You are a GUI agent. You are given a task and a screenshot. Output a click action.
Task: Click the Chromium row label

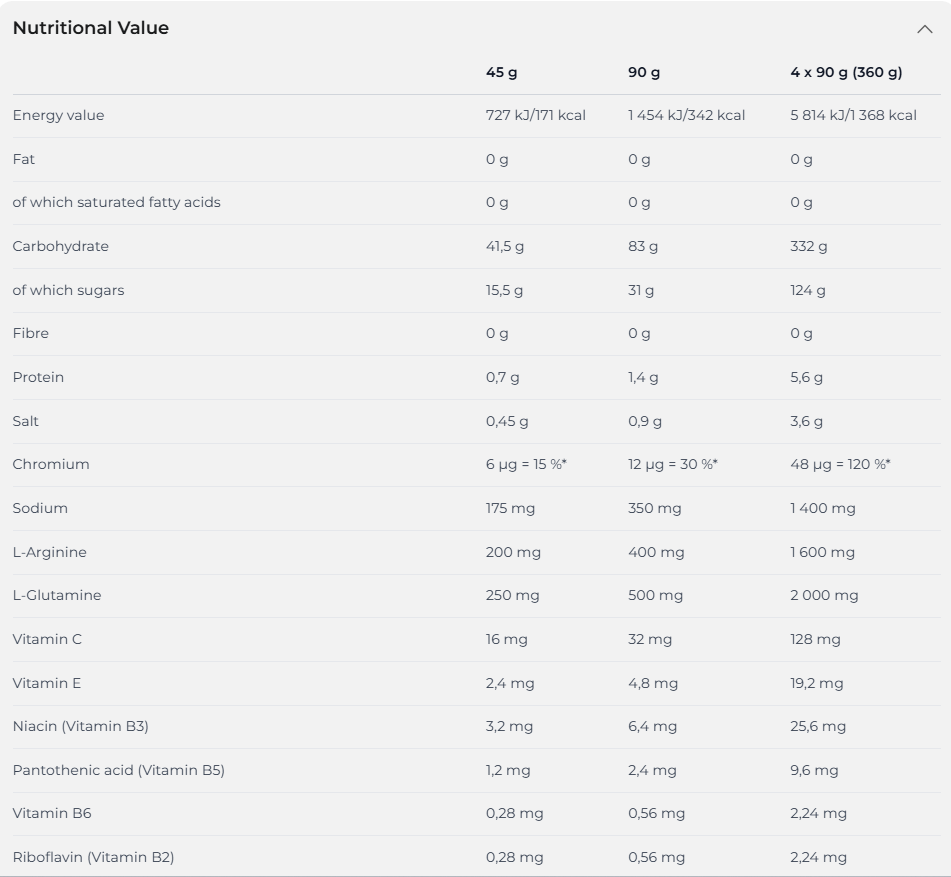pos(51,464)
